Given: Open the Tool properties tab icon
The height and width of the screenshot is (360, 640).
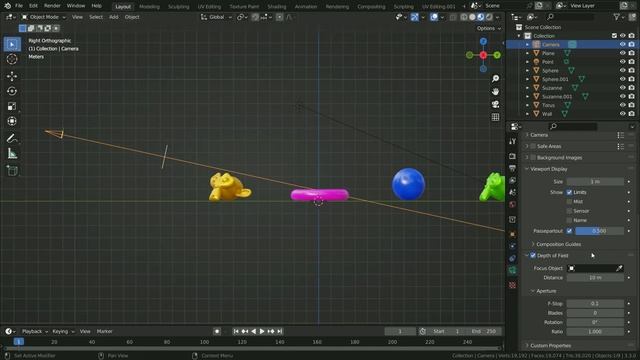Looking at the screenshot, I should coord(513,141).
